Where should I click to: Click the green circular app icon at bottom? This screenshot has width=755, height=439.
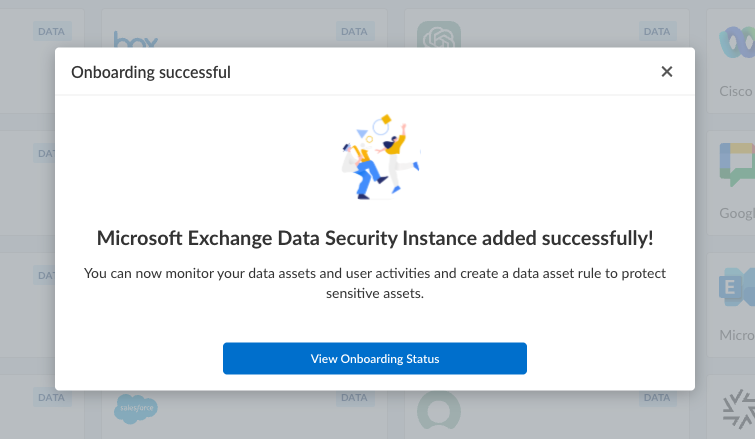(x=438, y=412)
